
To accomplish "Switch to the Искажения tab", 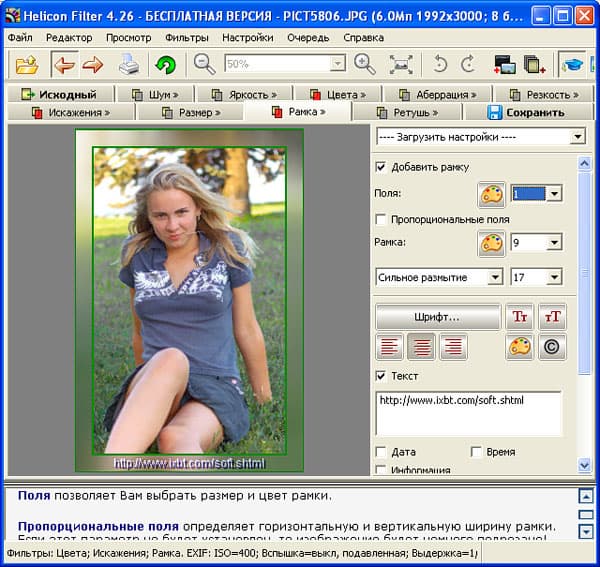I will coord(71,112).
